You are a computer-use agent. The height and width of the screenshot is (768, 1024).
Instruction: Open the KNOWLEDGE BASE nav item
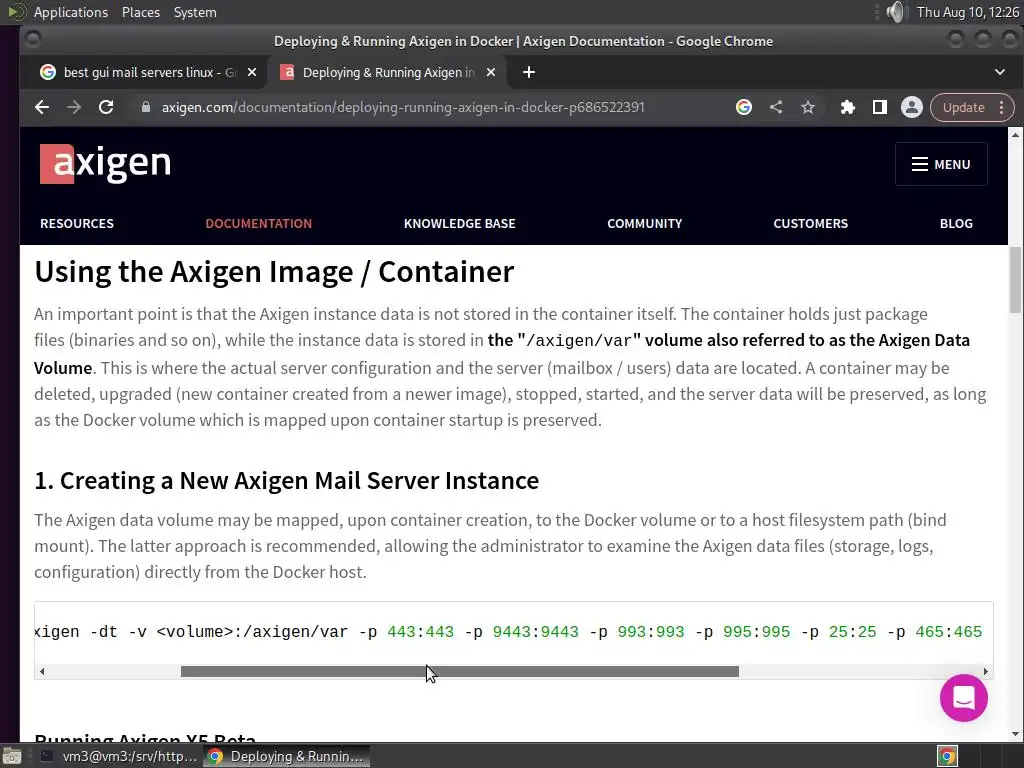coord(460,223)
